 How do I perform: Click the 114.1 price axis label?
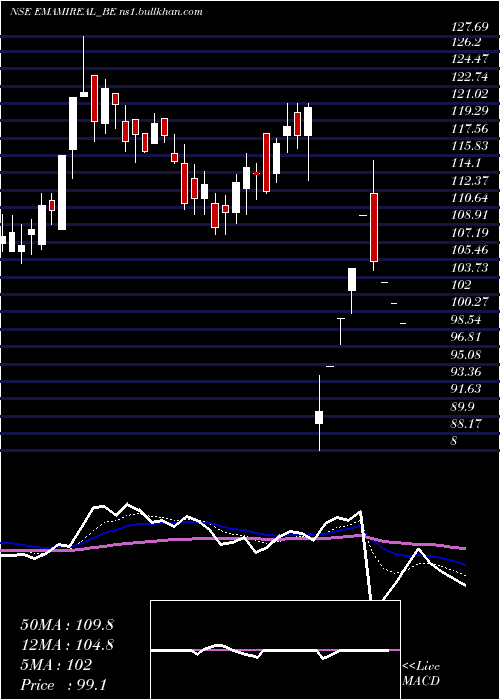pos(467,163)
